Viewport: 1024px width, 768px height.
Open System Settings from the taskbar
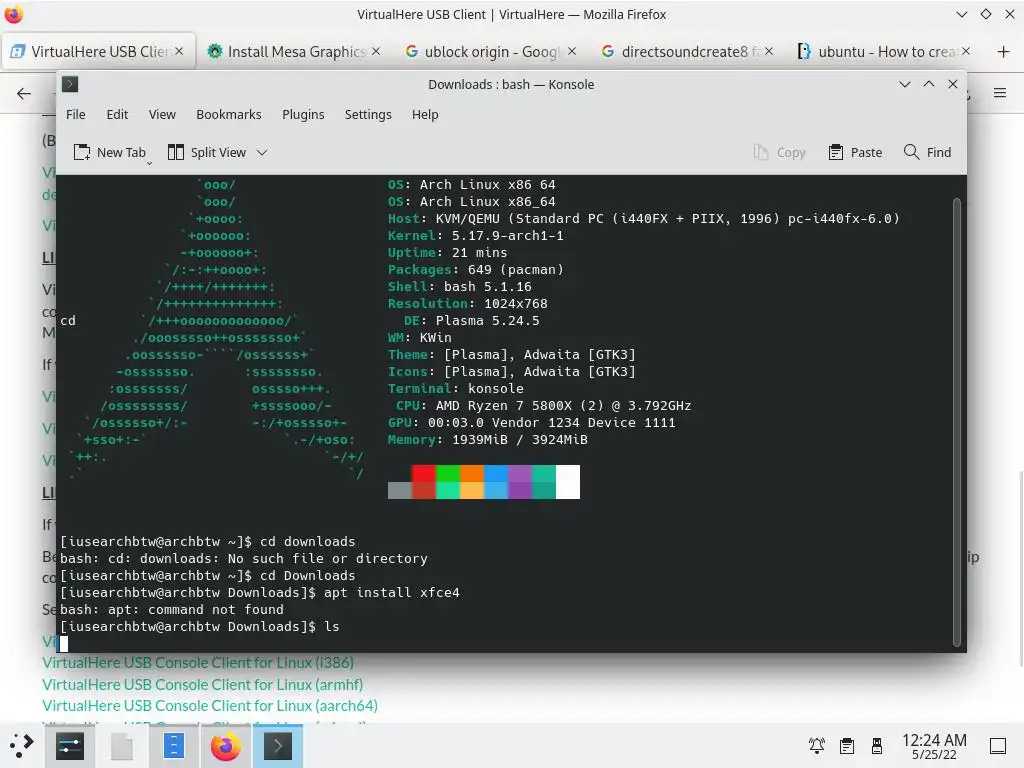70,746
